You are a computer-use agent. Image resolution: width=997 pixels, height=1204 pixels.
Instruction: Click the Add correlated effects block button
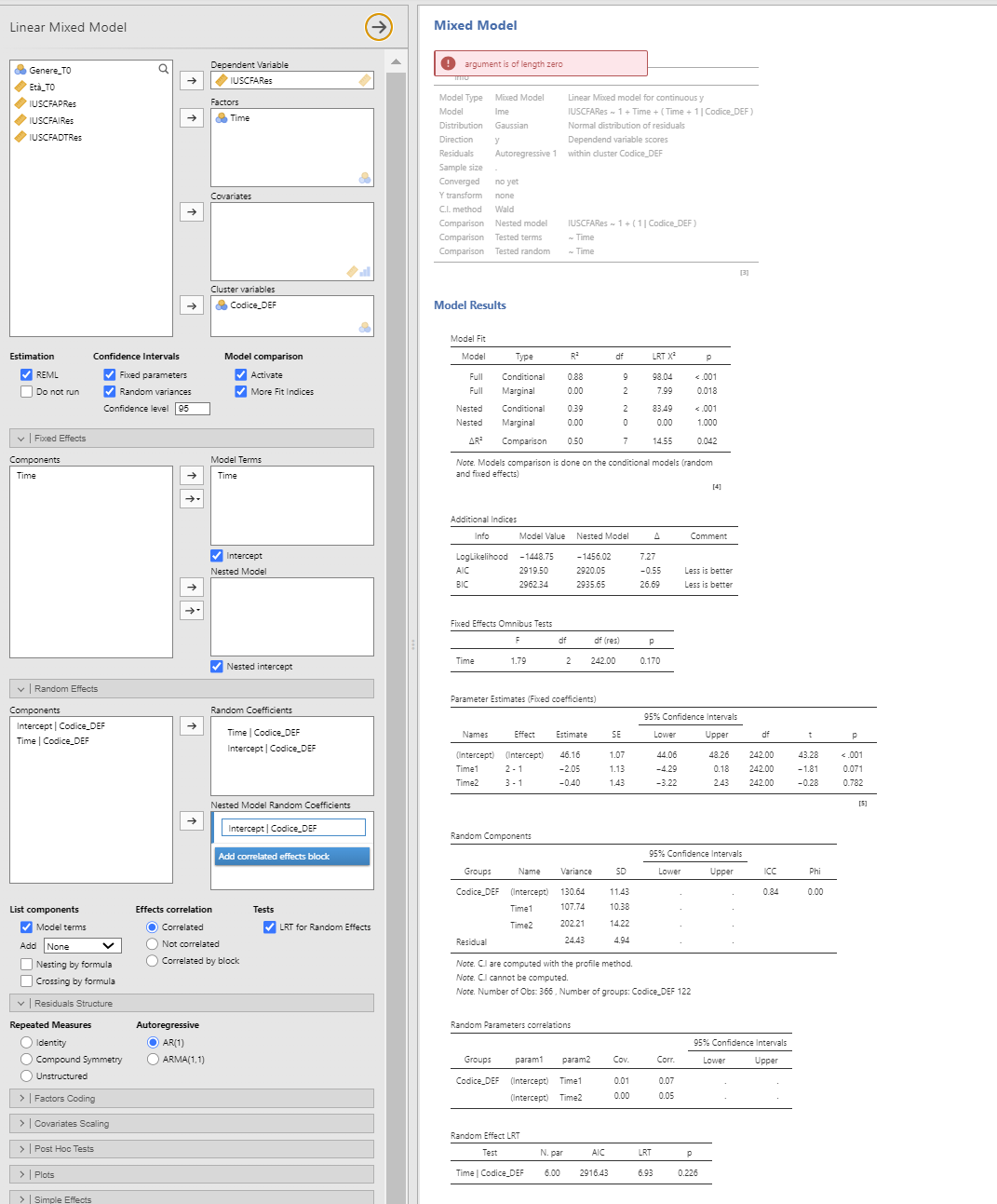[291, 856]
